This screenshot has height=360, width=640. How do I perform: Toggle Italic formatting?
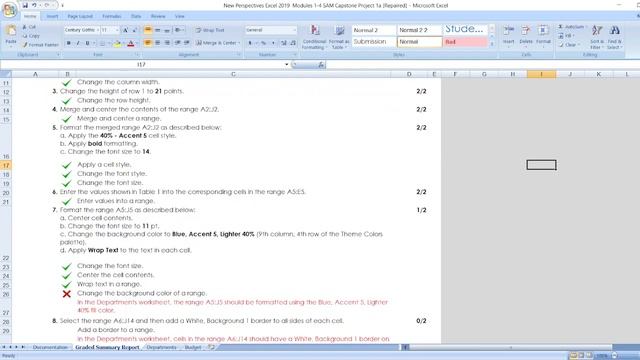pos(78,43)
